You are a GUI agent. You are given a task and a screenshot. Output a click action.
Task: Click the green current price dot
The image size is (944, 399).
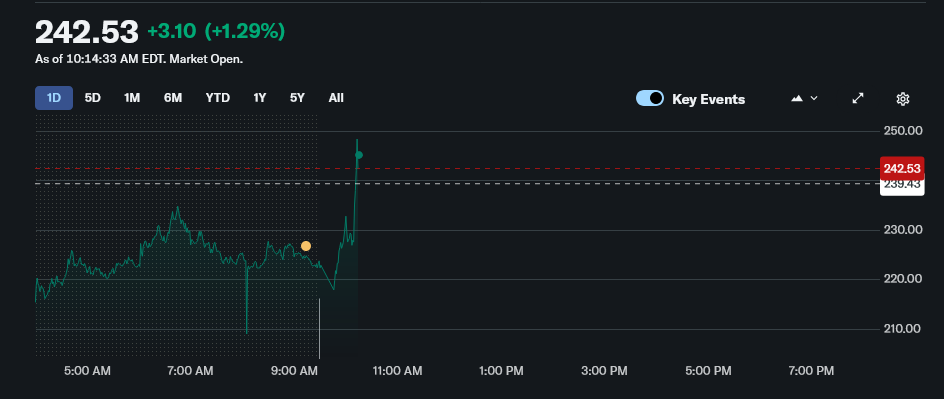(359, 155)
